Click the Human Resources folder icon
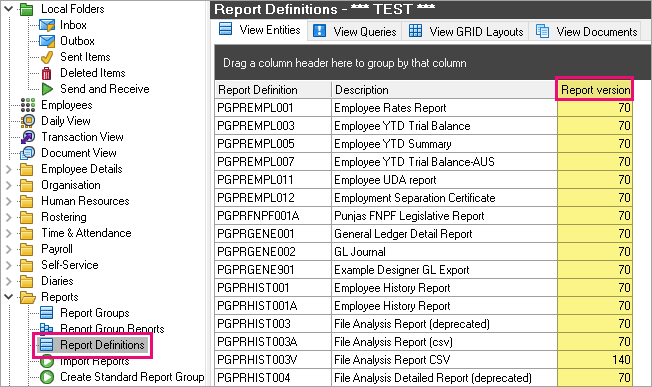This screenshot has width=652, height=387. 27,201
